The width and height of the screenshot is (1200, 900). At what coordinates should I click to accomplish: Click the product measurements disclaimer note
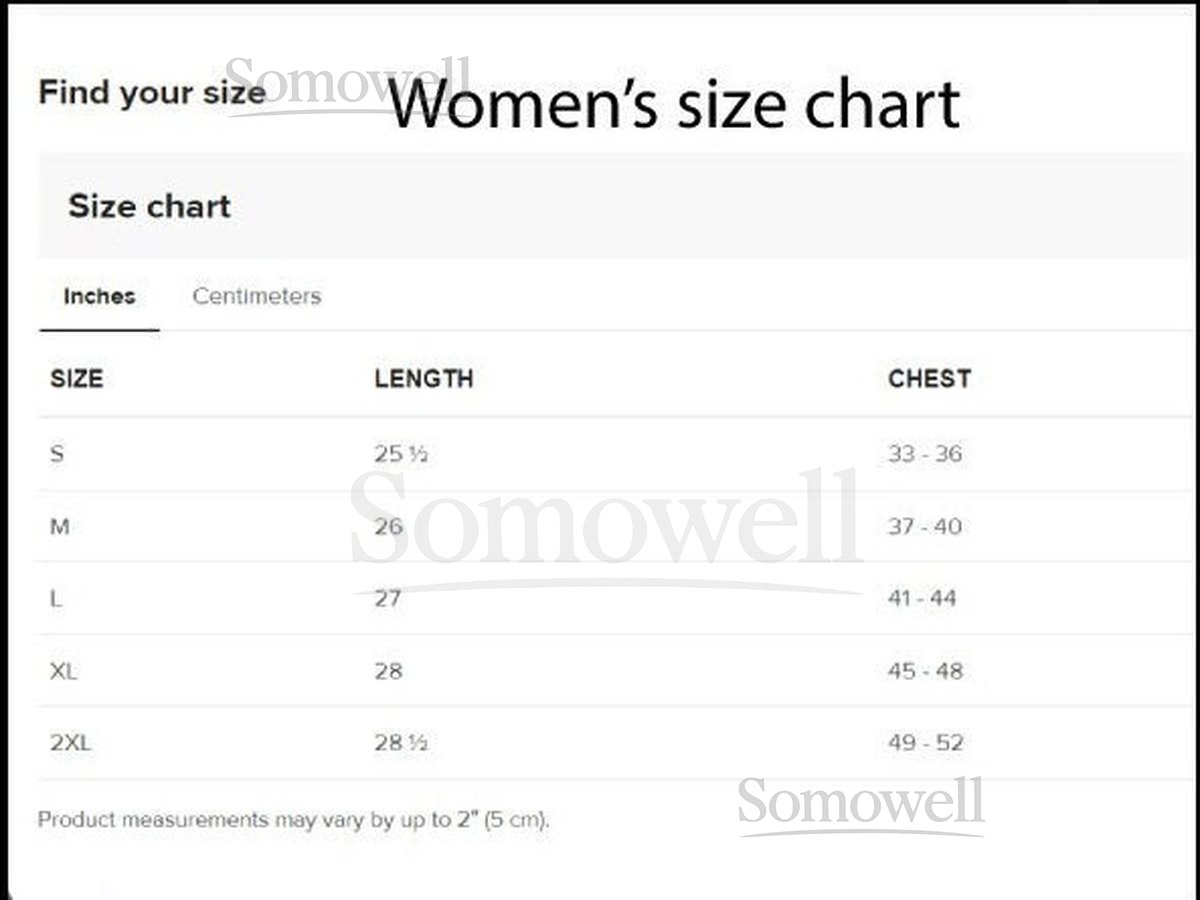tap(293, 820)
